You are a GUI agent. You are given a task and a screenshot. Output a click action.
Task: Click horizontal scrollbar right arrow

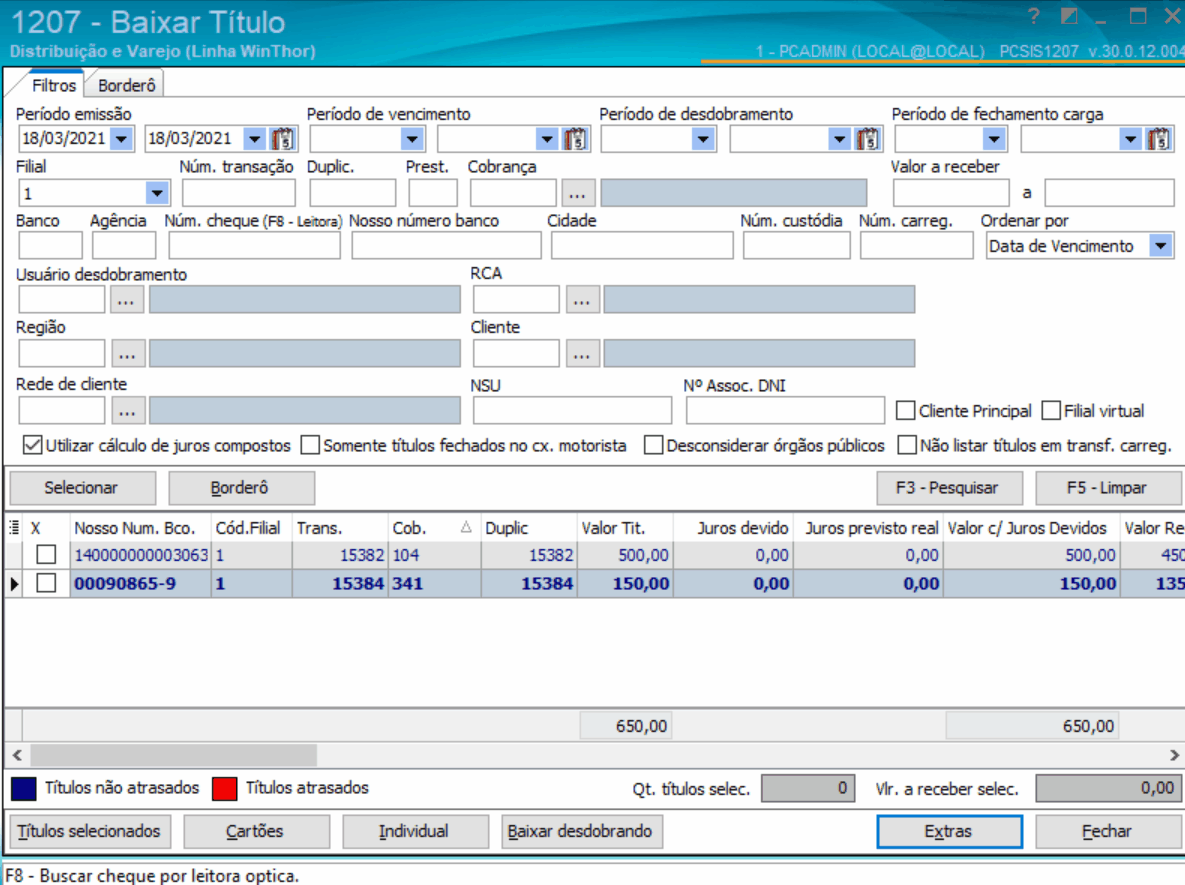click(1174, 754)
